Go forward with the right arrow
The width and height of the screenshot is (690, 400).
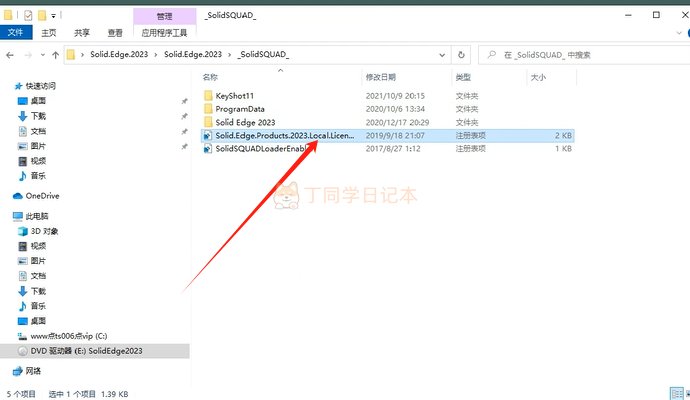point(28,55)
